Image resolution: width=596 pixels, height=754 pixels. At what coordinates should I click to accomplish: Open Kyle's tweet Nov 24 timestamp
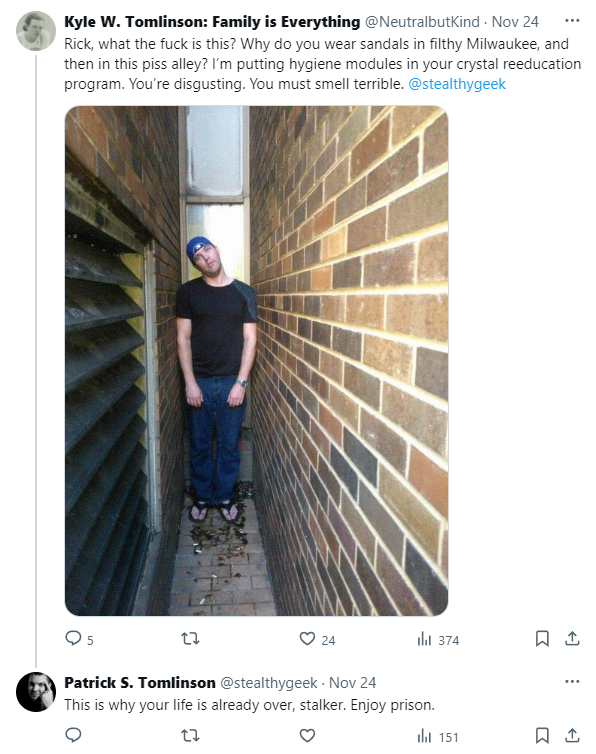(x=515, y=22)
